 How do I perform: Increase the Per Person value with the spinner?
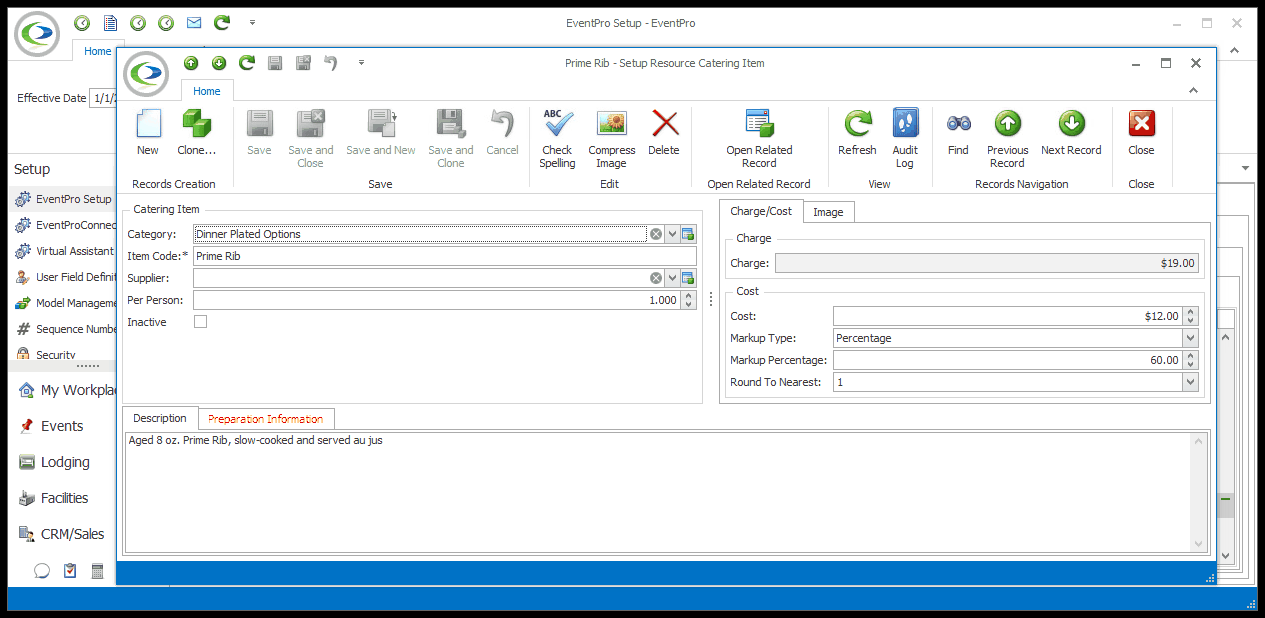tap(688, 296)
